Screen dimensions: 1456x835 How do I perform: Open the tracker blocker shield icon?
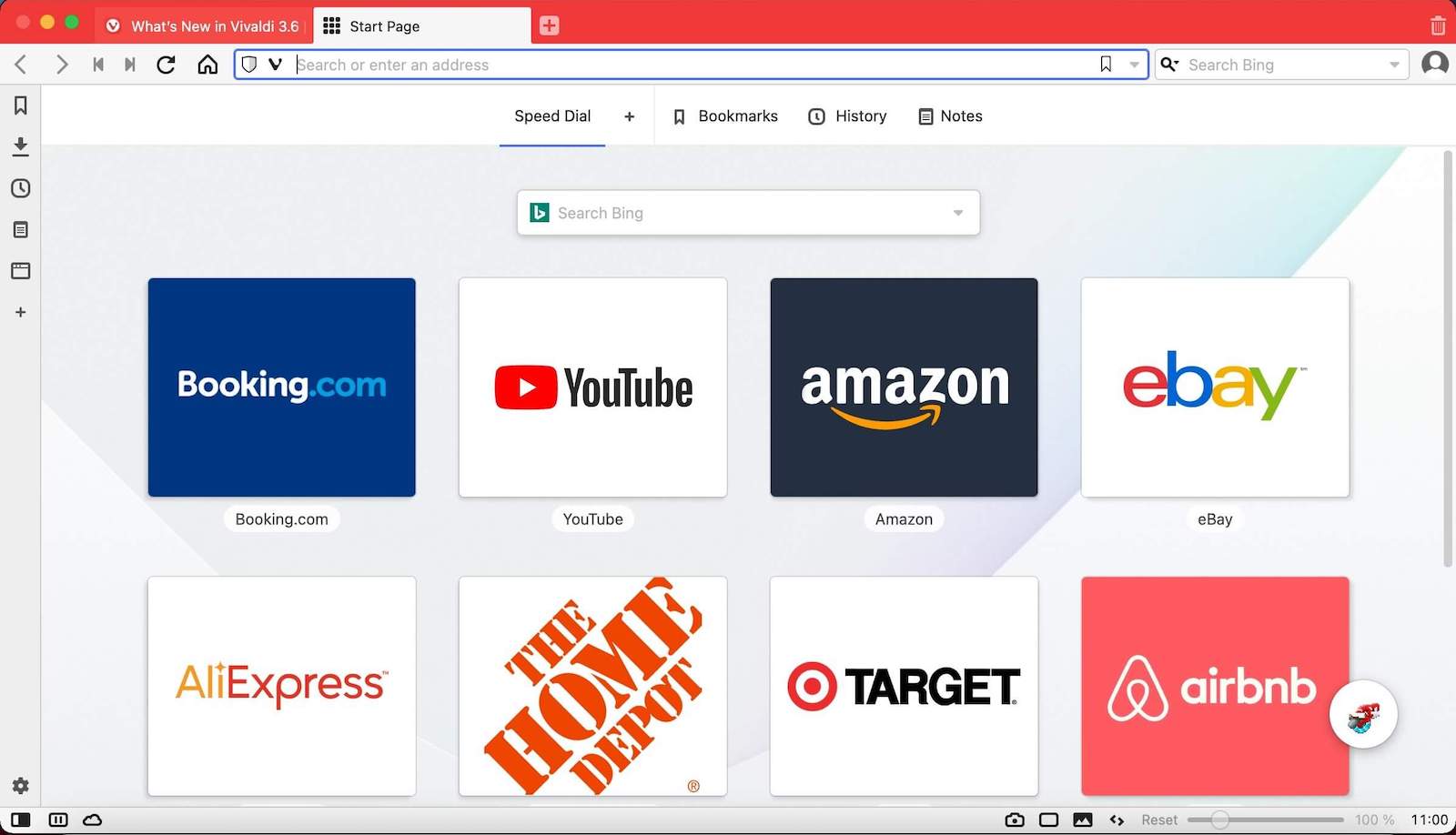coord(249,65)
